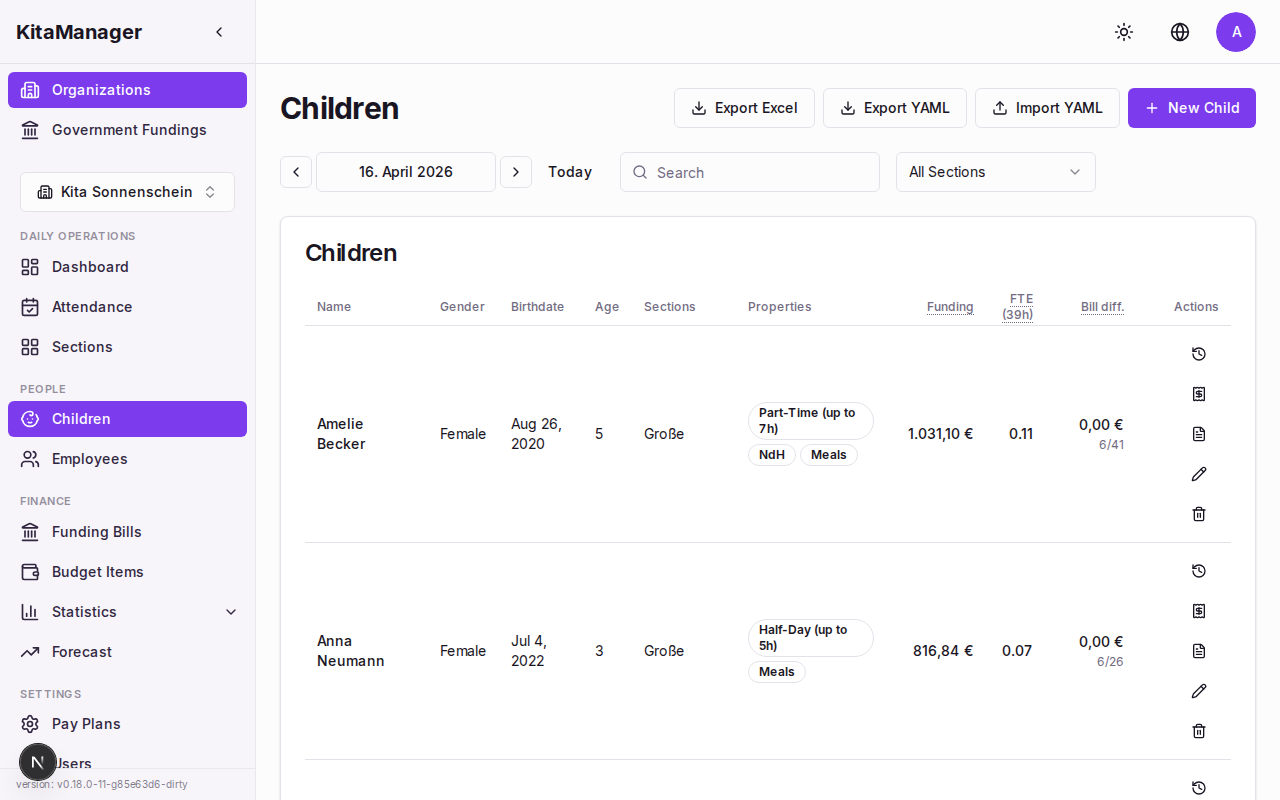The height and width of the screenshot is (800, 1280).
Task: Click the New Child button
Action: [x=1191, y=107]
